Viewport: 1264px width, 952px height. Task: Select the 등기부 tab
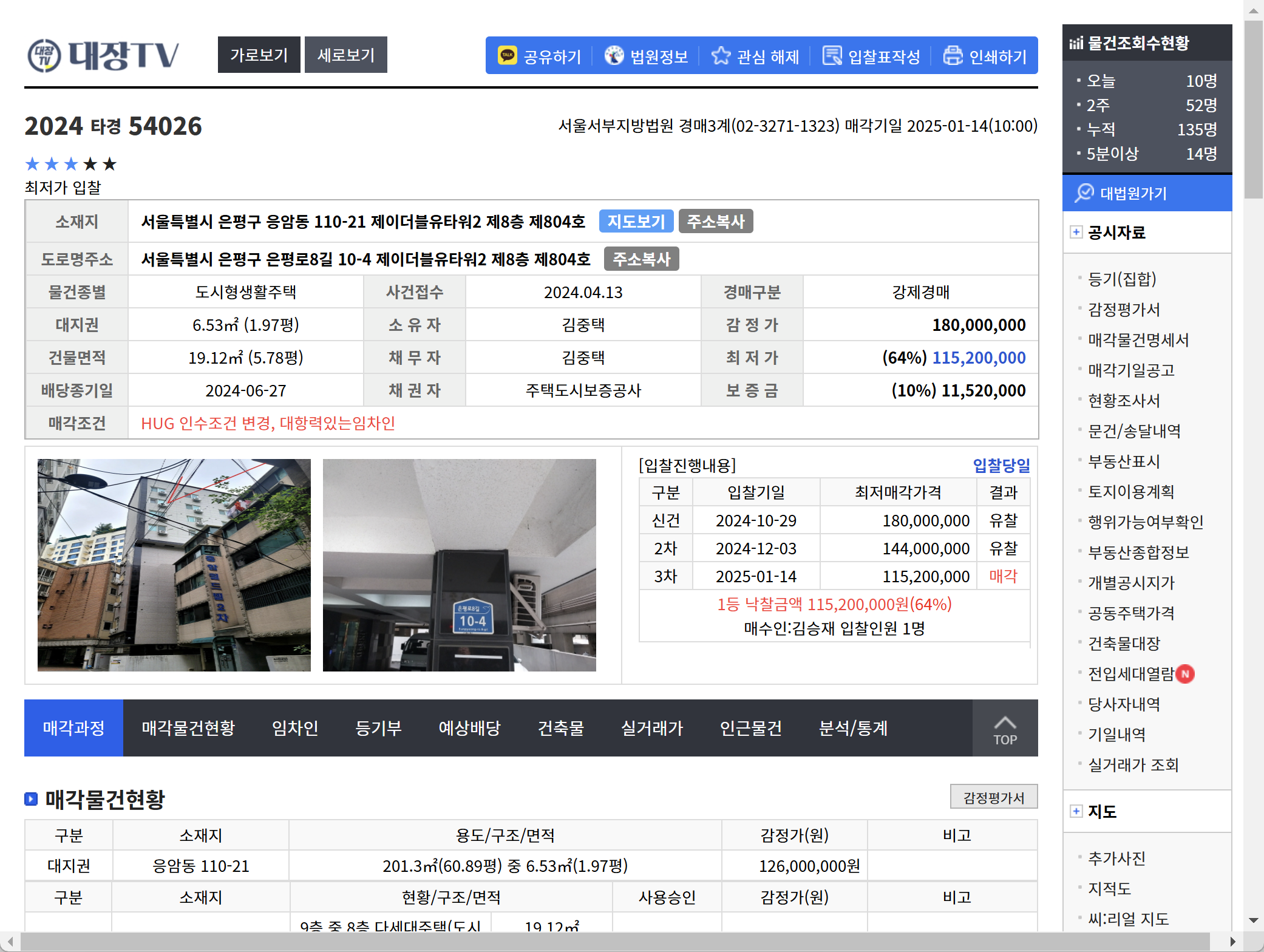tap(378, 728)
